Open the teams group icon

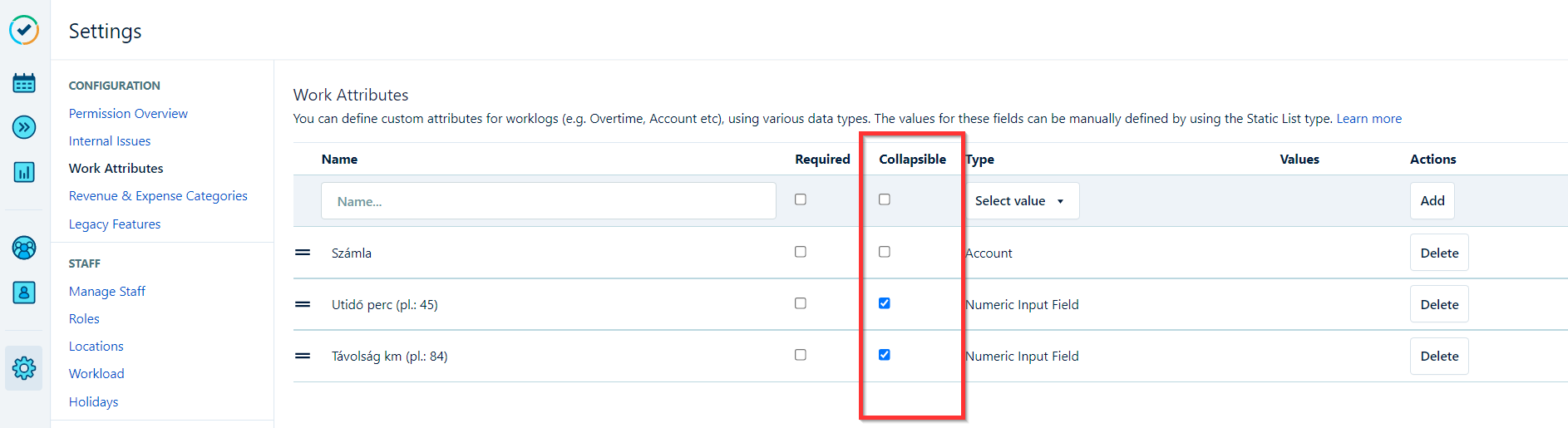point(24,248)
